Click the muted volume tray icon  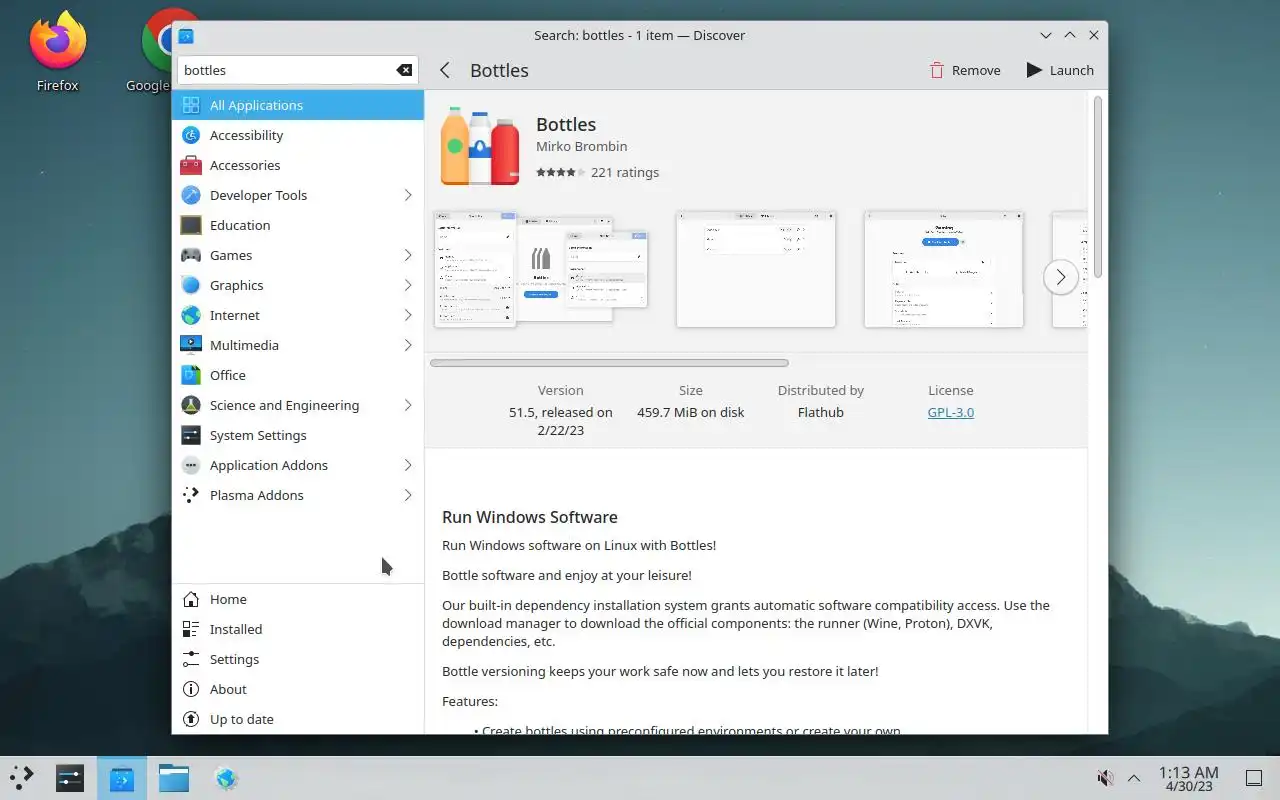(1105, 778)
